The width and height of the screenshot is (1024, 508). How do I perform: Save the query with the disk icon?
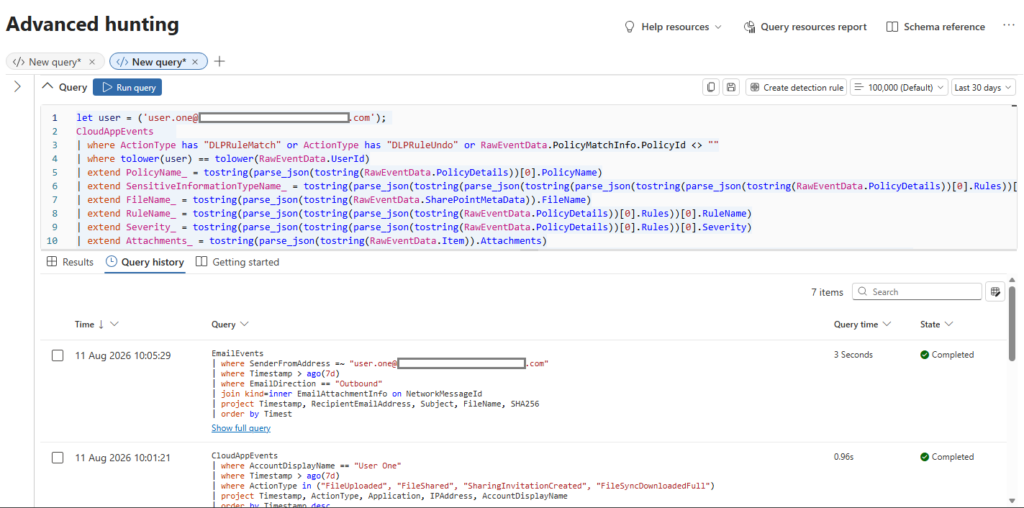click(731, 87)
